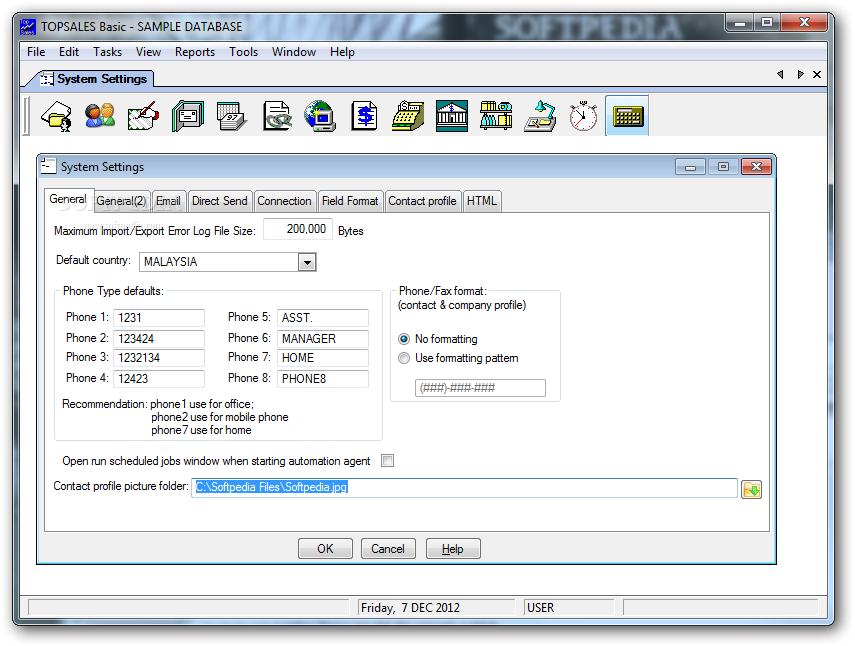Screen dimensions: 855x646
Task: Open the Window menu
Action: point(294,52)
